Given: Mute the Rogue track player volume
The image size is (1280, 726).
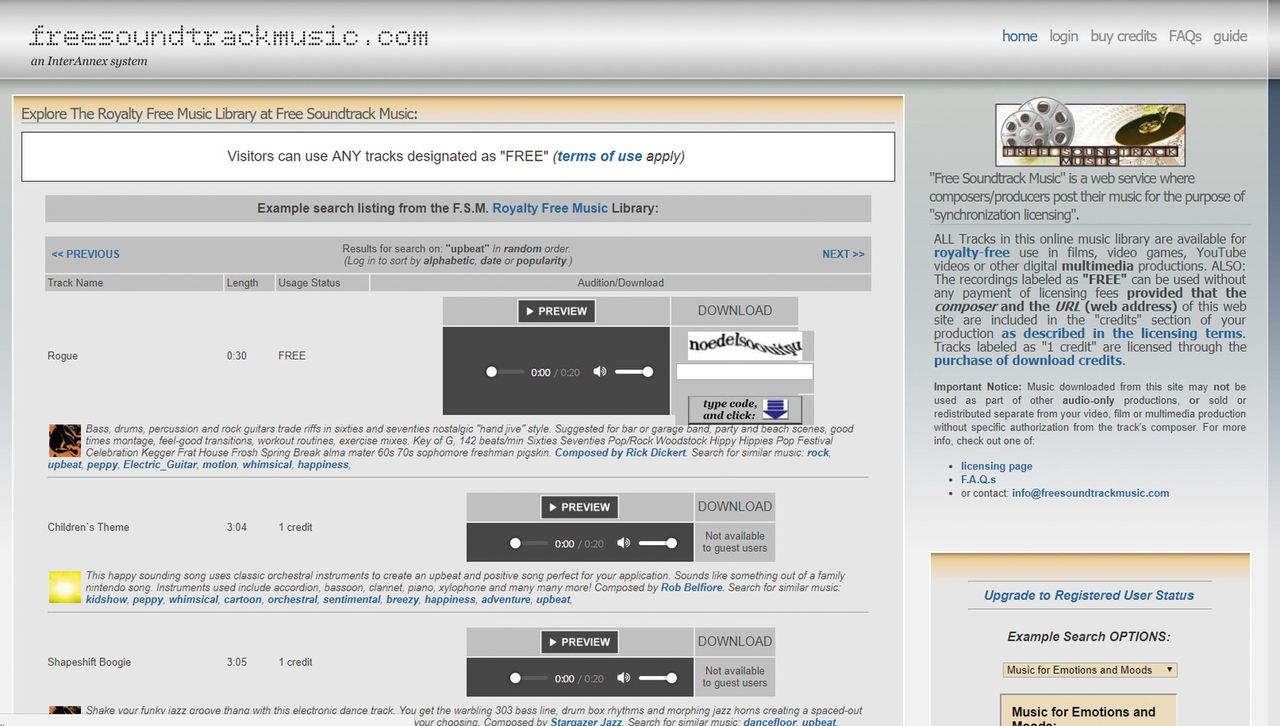Looking at the screenshot, I should 600,372.
